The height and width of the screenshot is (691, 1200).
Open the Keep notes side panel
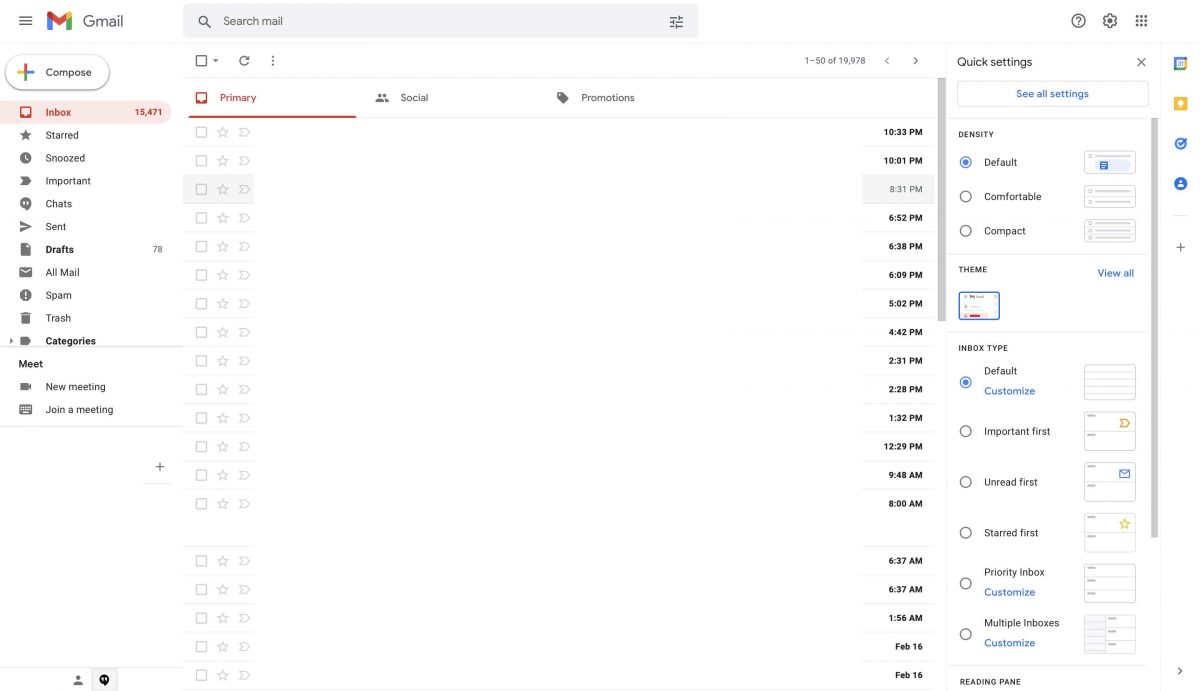[1180, 102]
